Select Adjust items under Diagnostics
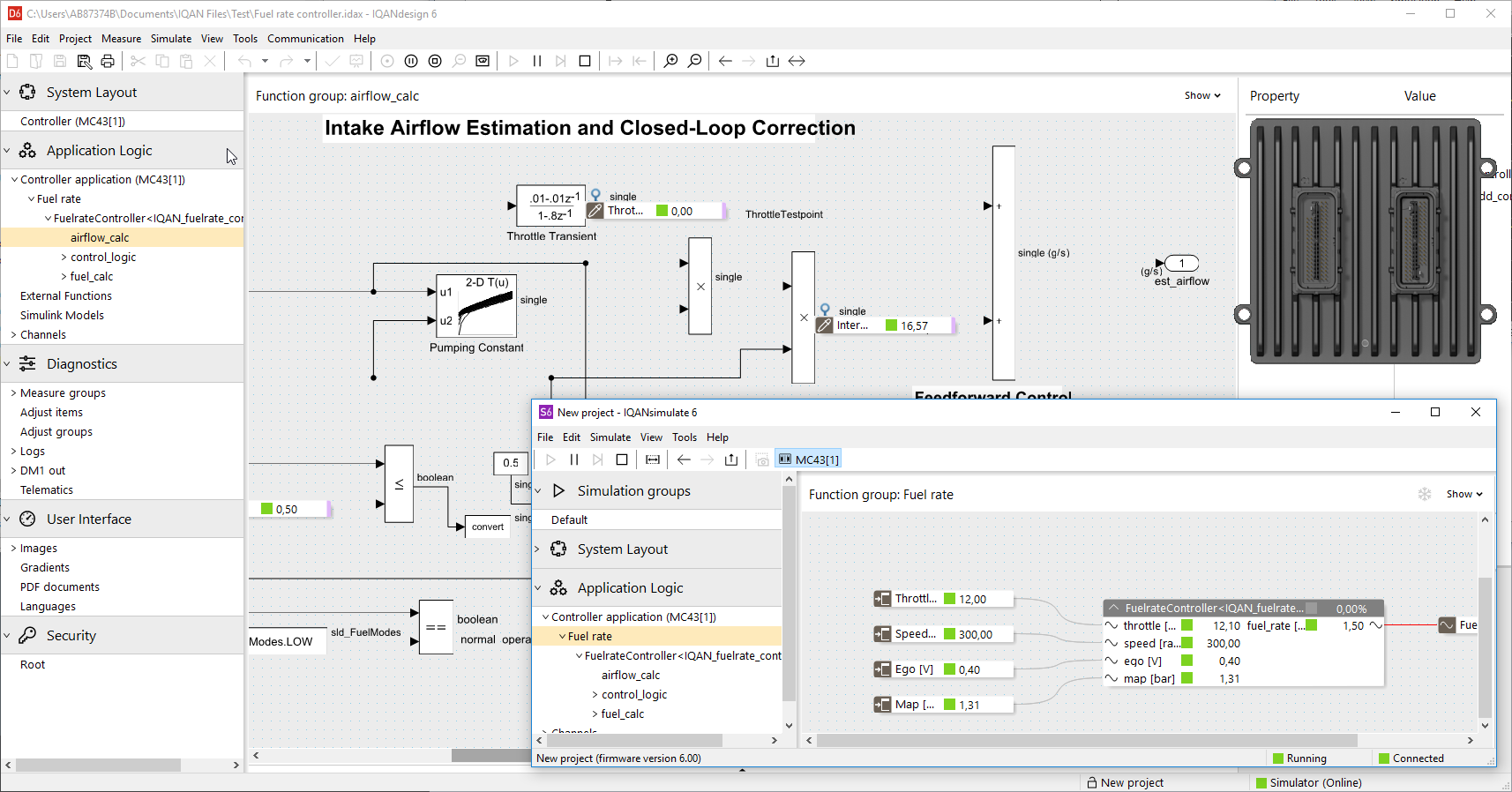The height and width of the screenshot is (792, 1512). (x=51, y=413)
